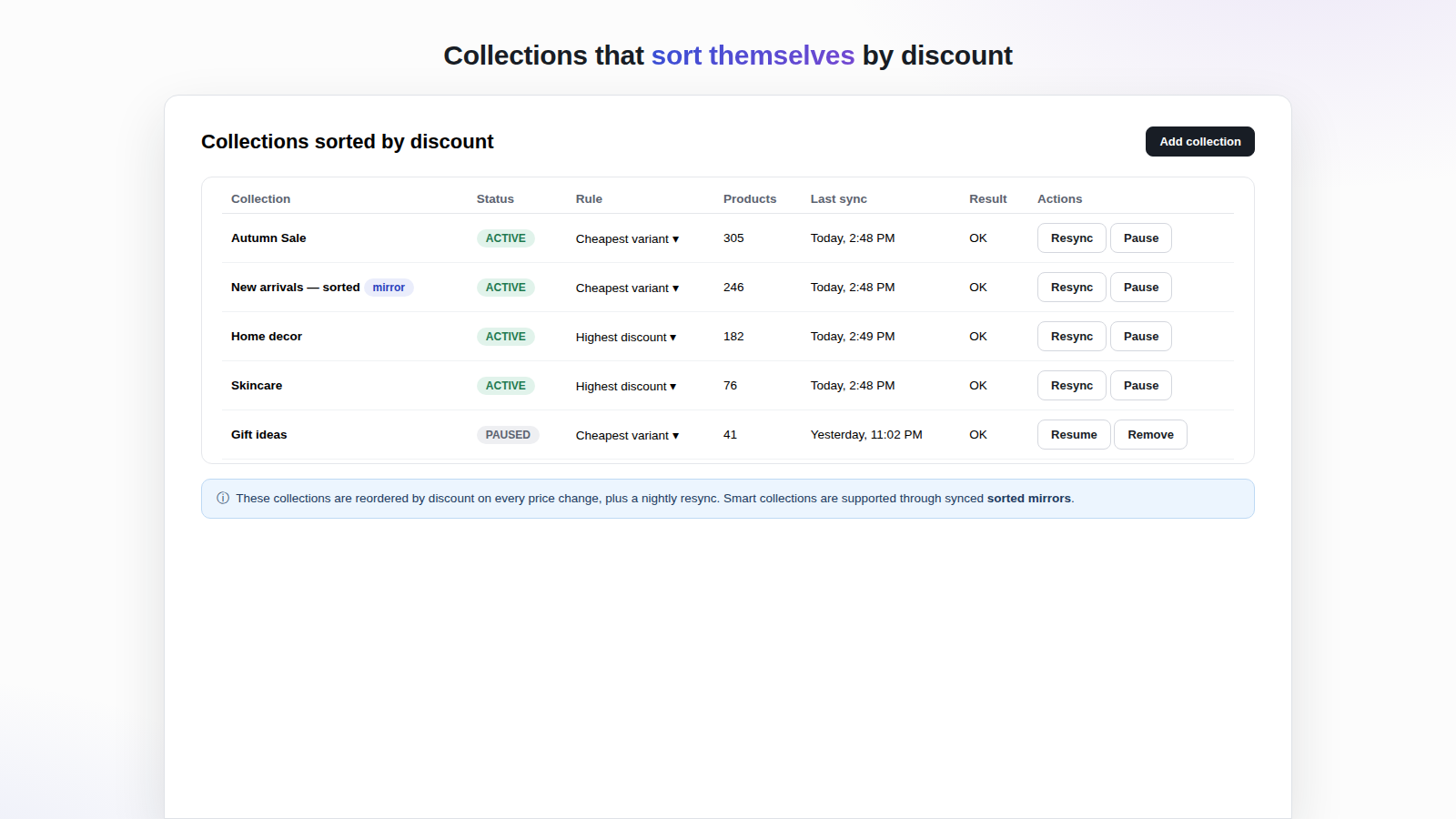
Task: Pause New arrivals — sorted collection
Action: point(1141,288)
